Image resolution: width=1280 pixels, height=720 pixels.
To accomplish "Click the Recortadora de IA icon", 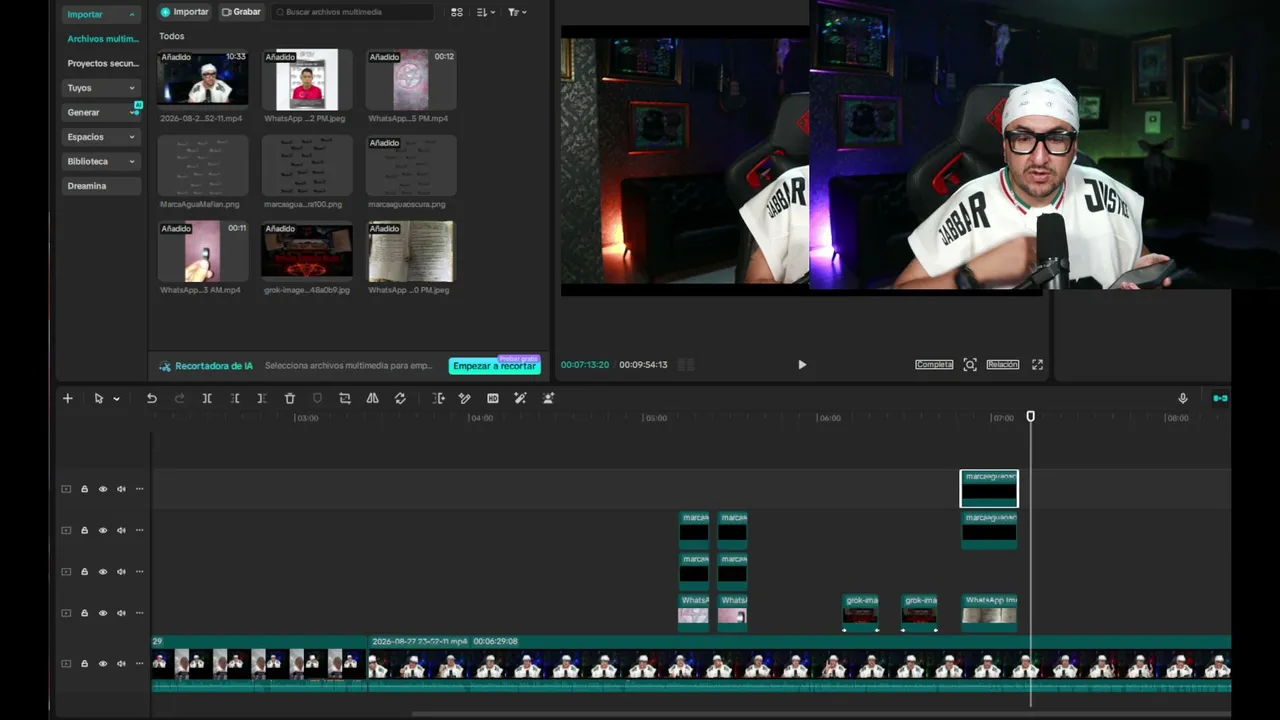I will point(165,366).
